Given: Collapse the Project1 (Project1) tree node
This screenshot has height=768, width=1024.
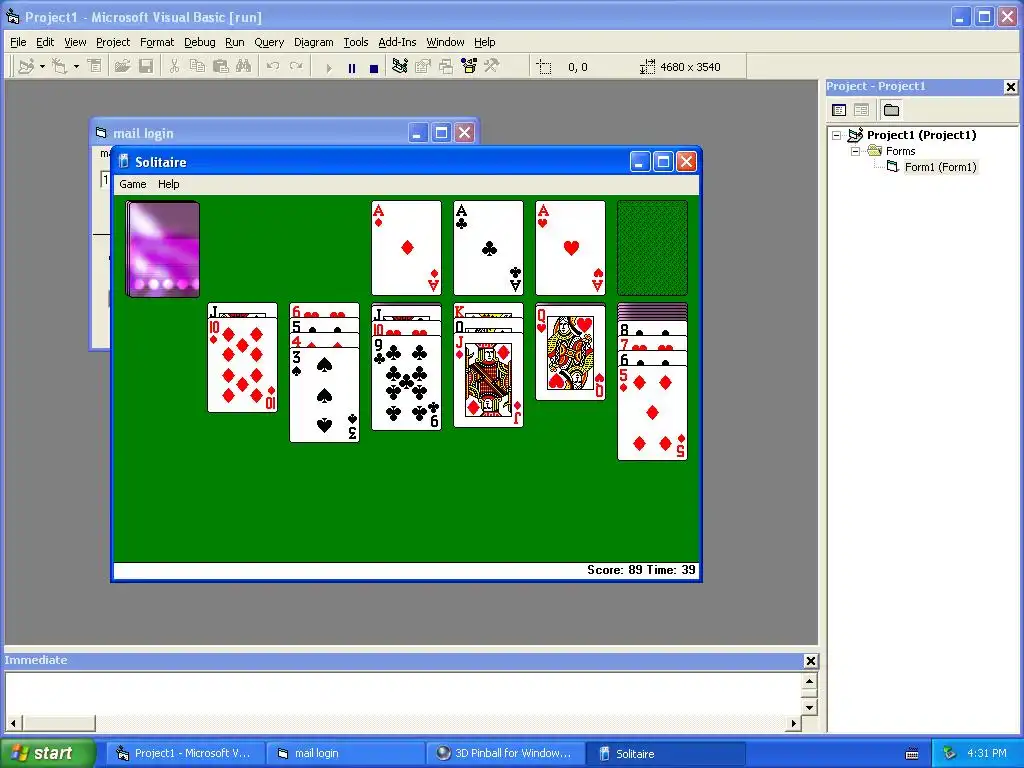Looking at the screenshot, I should pos(837,135).
